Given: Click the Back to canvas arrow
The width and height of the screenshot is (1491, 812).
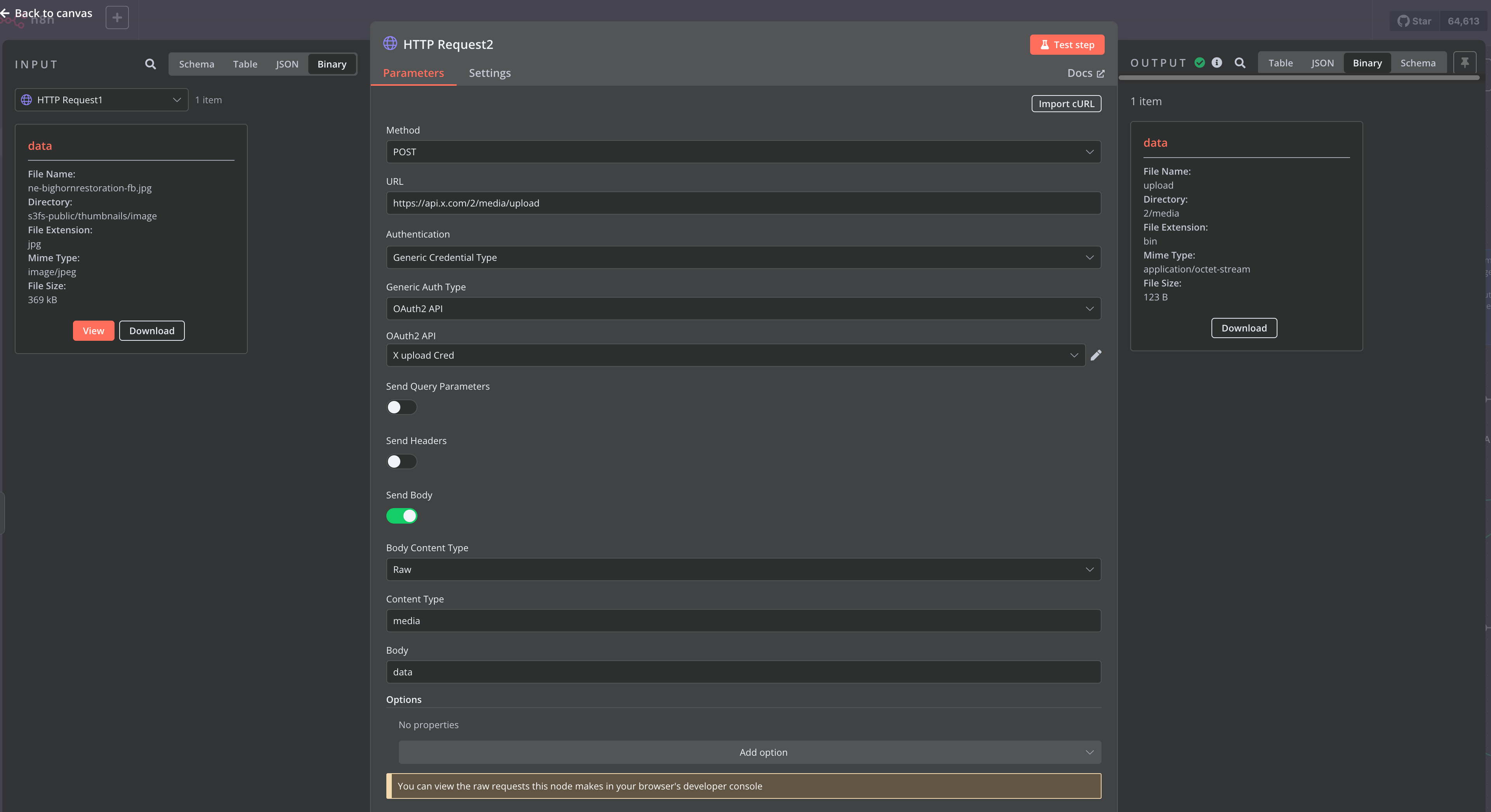Looking at the screenshot, I should point(5,13).
